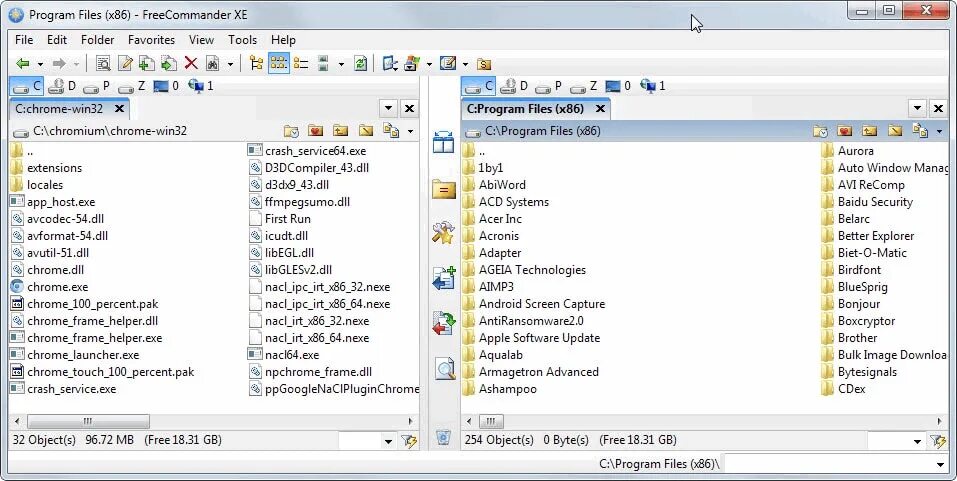Click the settings checklist toolbar icon

pyautogui.click(x=448, y=63)
